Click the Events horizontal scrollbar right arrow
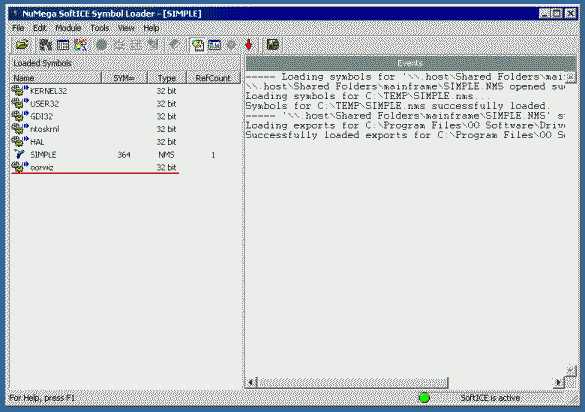This screenshot has height=412, width=585. pyautogui.click(x=558, y=382)
